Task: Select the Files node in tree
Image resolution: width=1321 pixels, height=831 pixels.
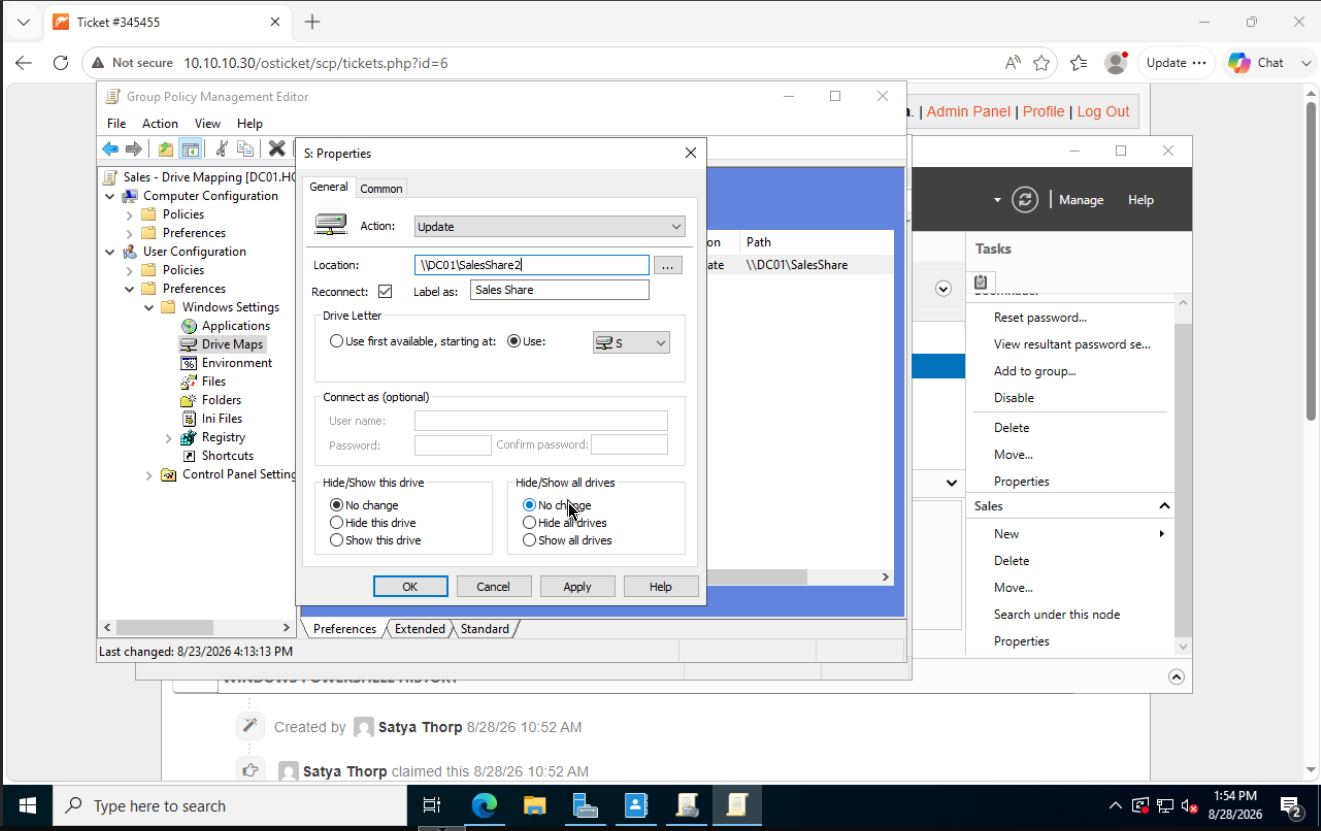Action: (213, 381)
